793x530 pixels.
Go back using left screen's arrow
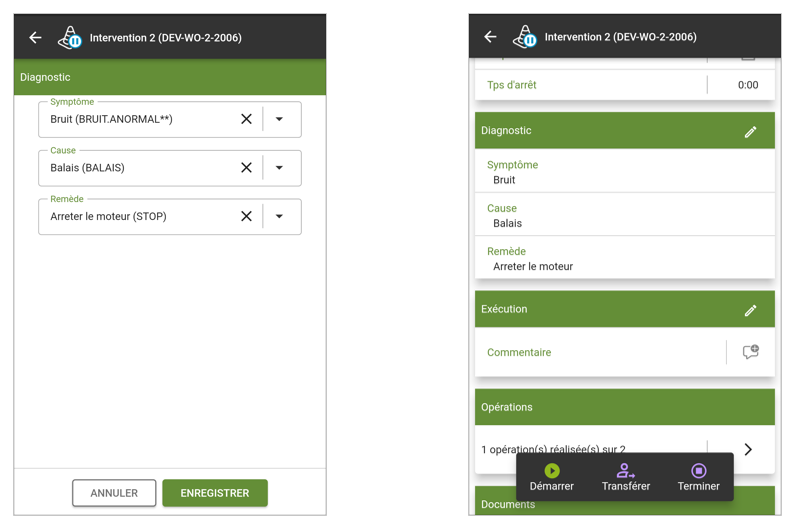35,37
